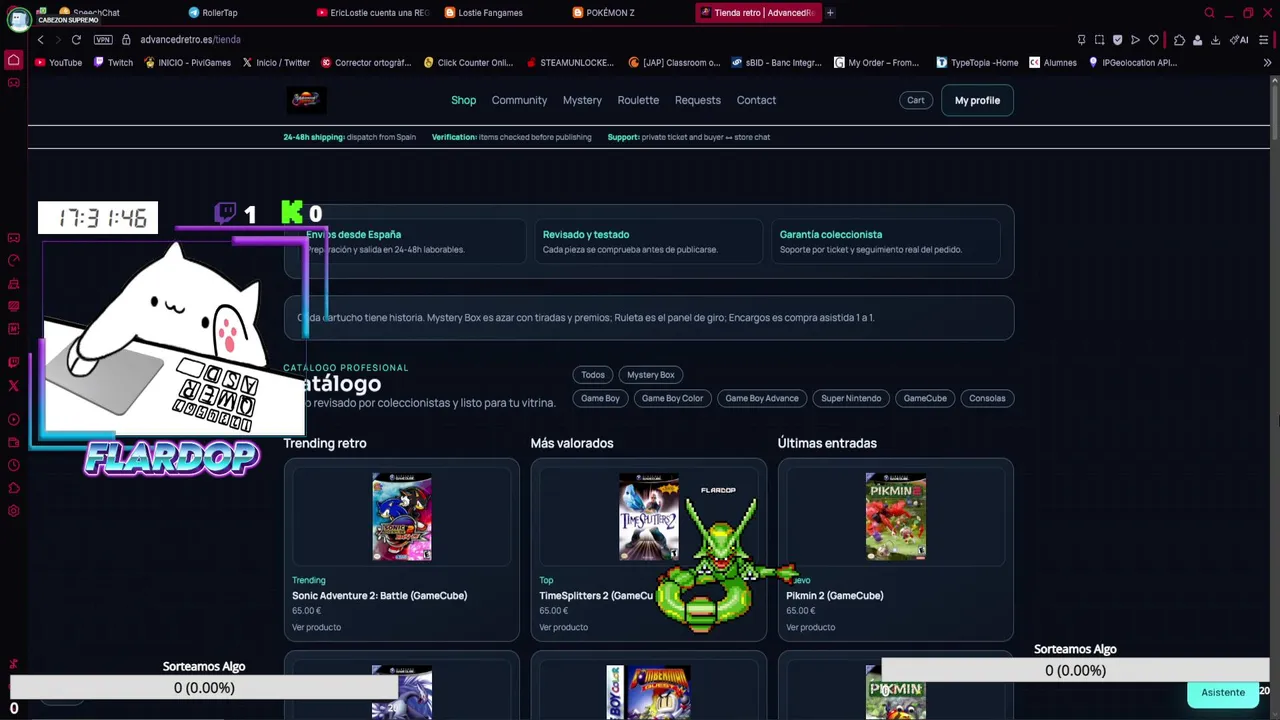1280x720 pixels.
Task: Select the Todos catalog filter
Action: 593,375
